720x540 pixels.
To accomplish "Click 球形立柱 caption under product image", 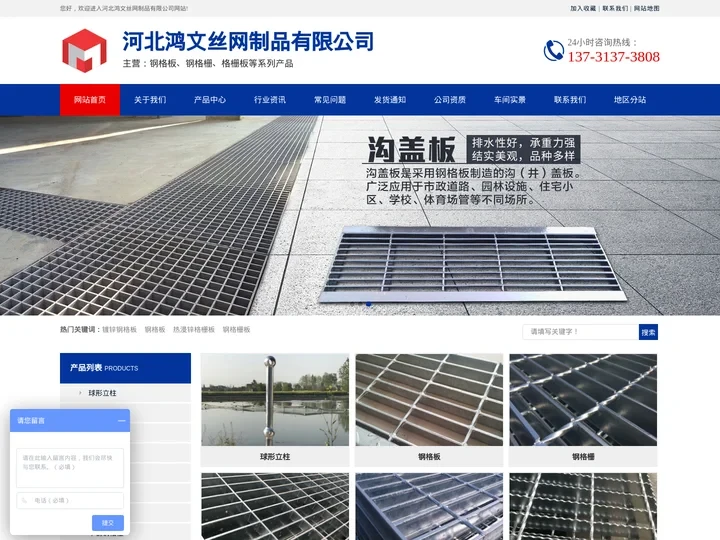I will click(275, 456).
